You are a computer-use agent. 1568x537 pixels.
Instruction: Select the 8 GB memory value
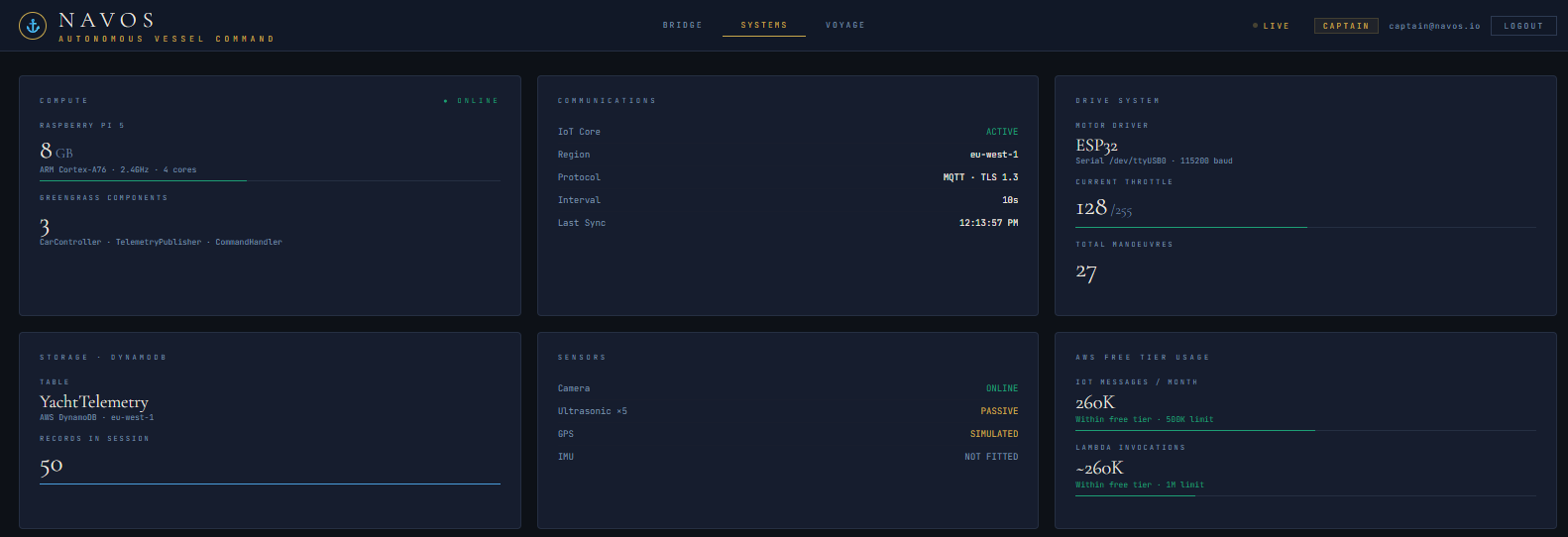(x=56, y=151)
